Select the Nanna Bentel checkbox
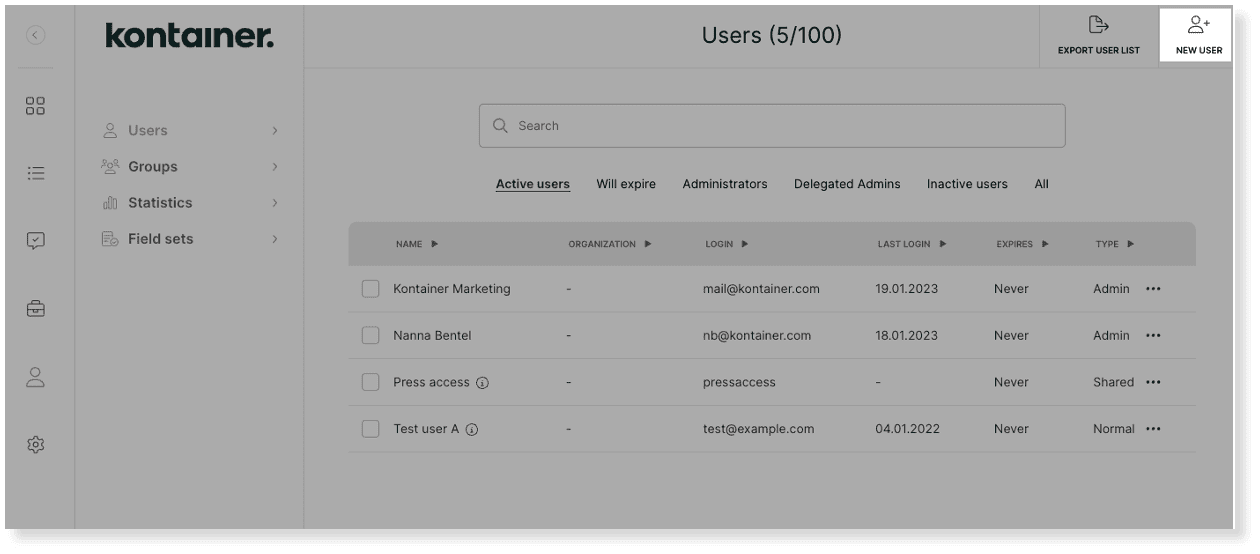1260x554 pixels. pyautogui.click(x=370, y=336)
